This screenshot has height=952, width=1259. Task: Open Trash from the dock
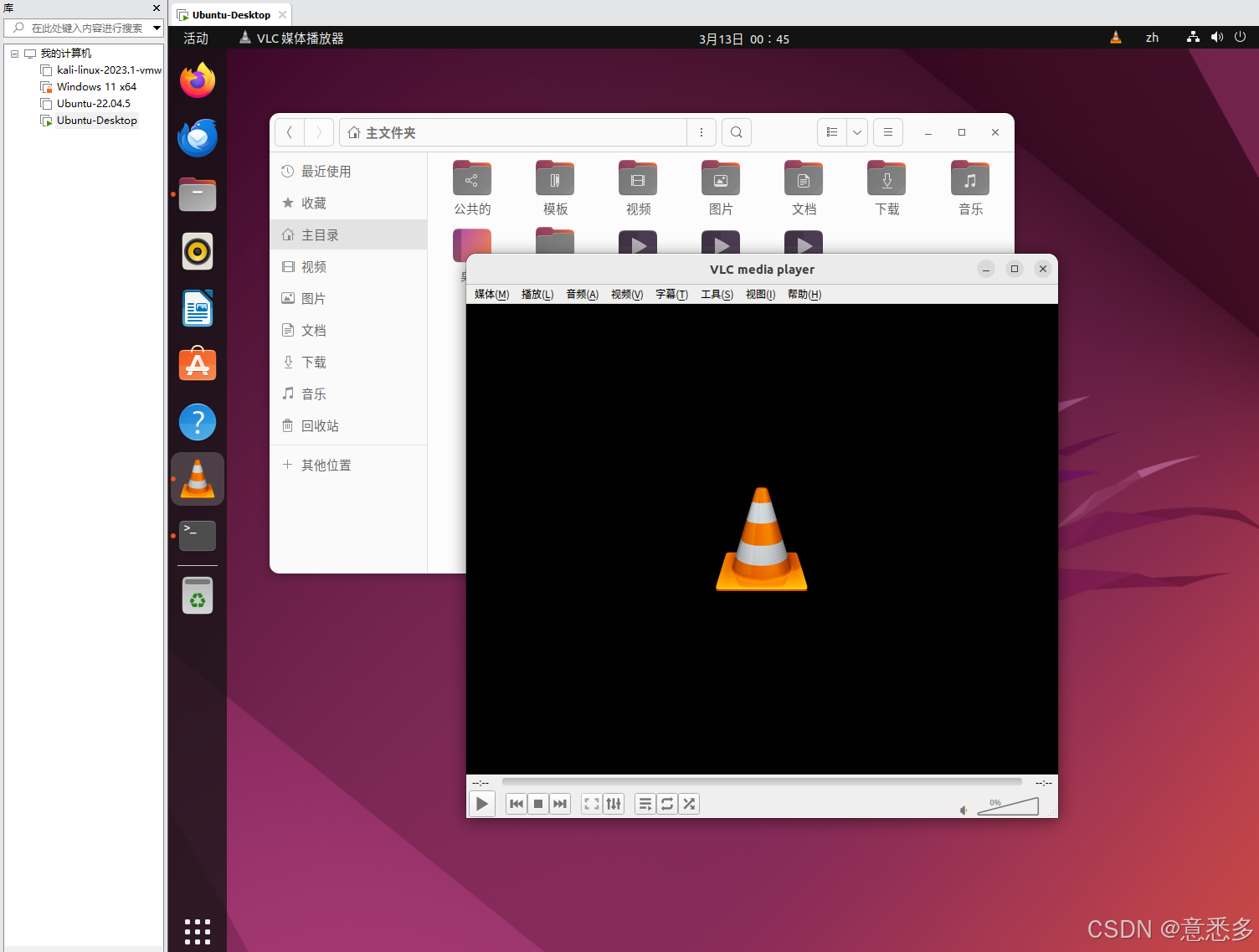(198, 595)
